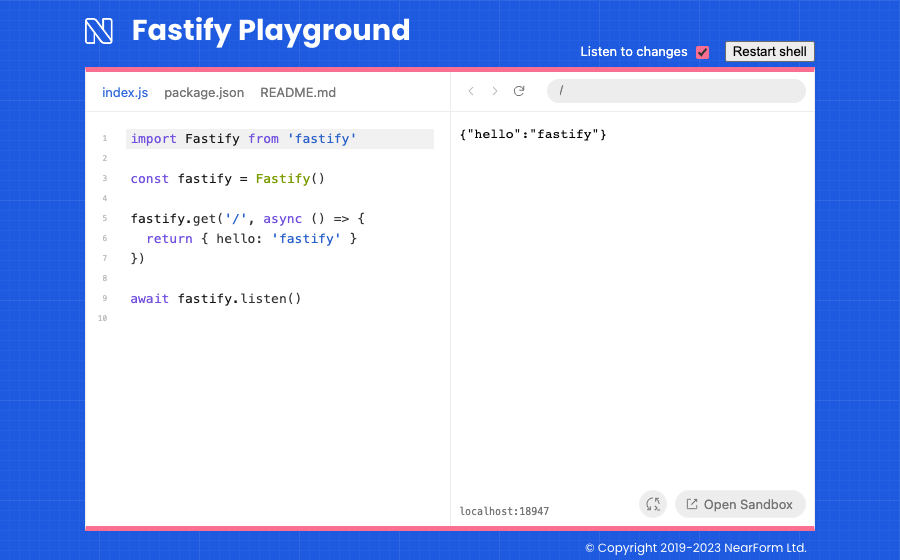Click the Fastify Playground title

pyautogui.click(x=271, y=31)
